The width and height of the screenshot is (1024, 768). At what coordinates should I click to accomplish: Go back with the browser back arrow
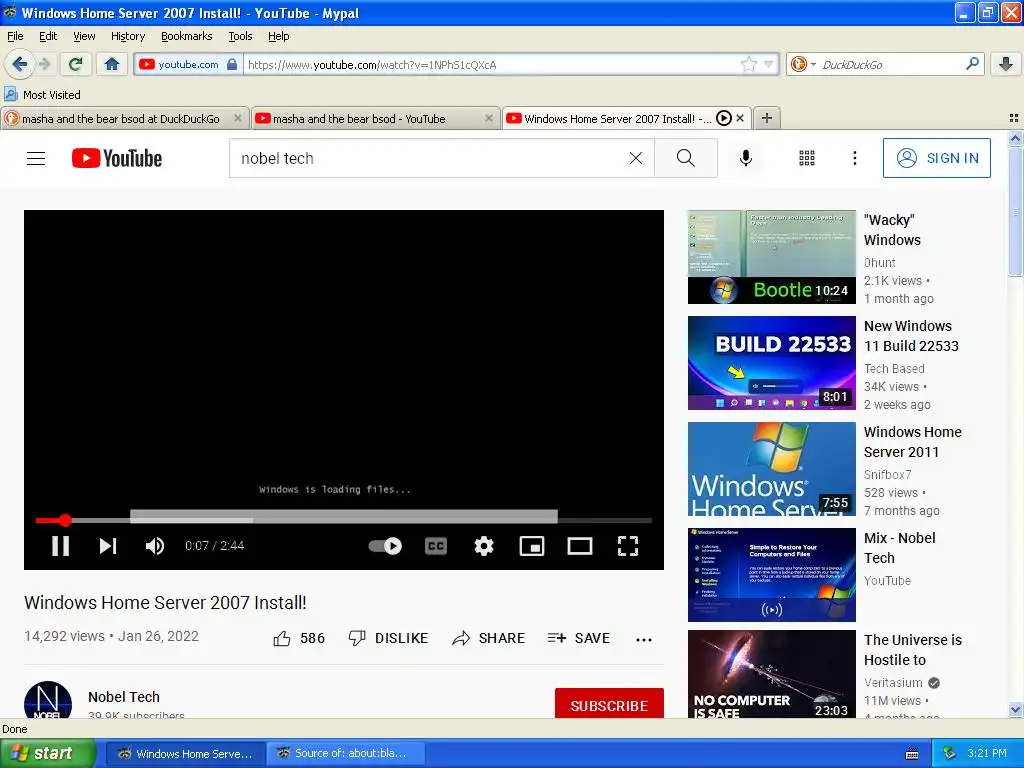click(19, 64)
